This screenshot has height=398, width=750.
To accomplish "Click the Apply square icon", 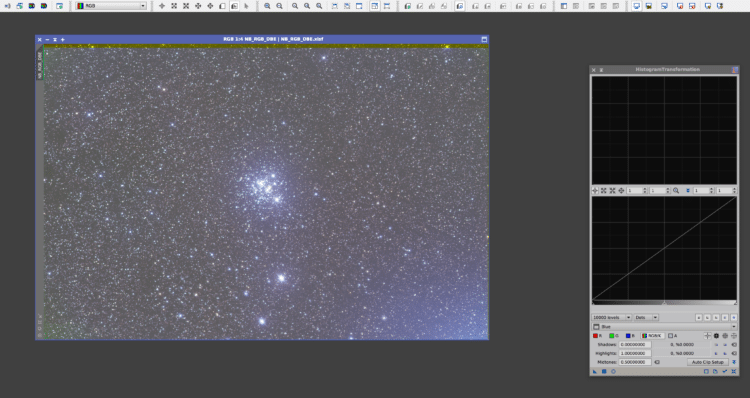I will pos(604,371).
